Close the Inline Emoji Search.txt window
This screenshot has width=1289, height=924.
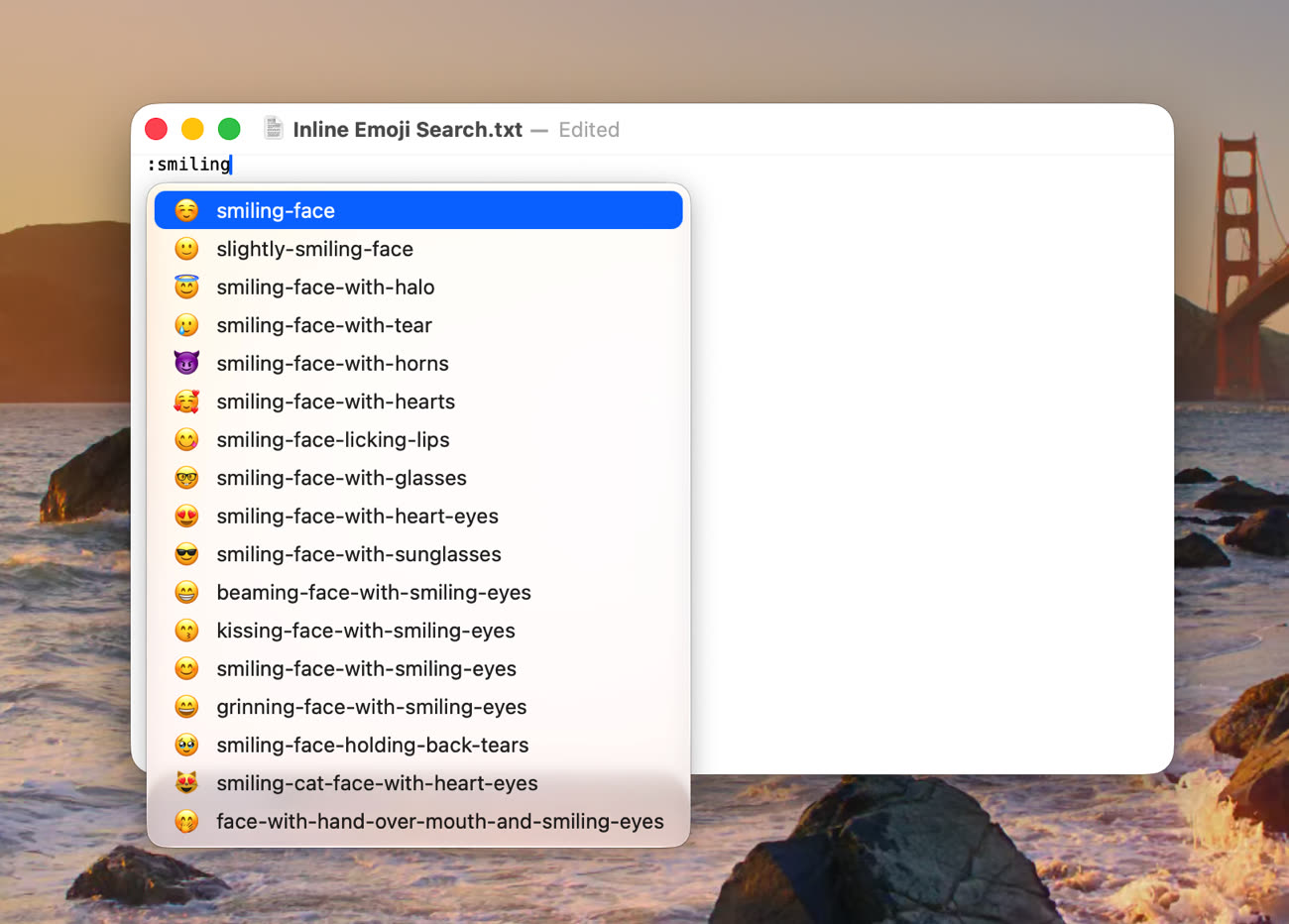coord(156,129)
